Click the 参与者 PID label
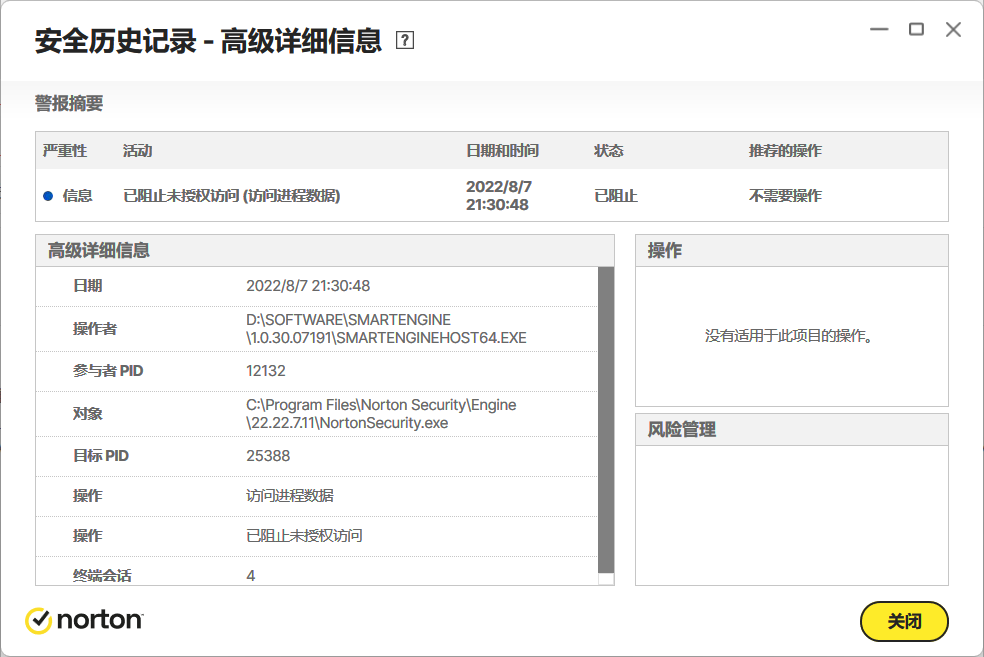The width and height of the screenshot is (984, 657). click(108, 371)
